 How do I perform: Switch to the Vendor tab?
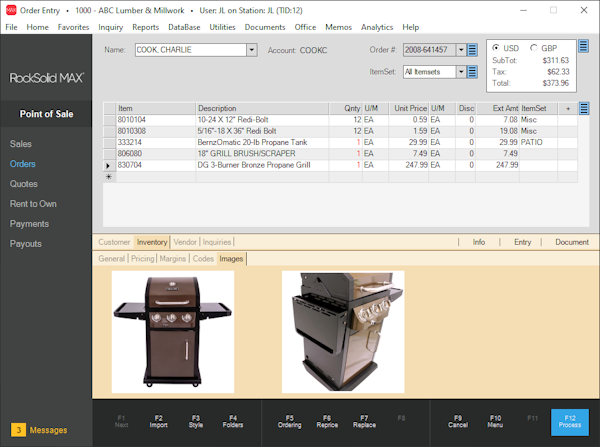point(185,242)
